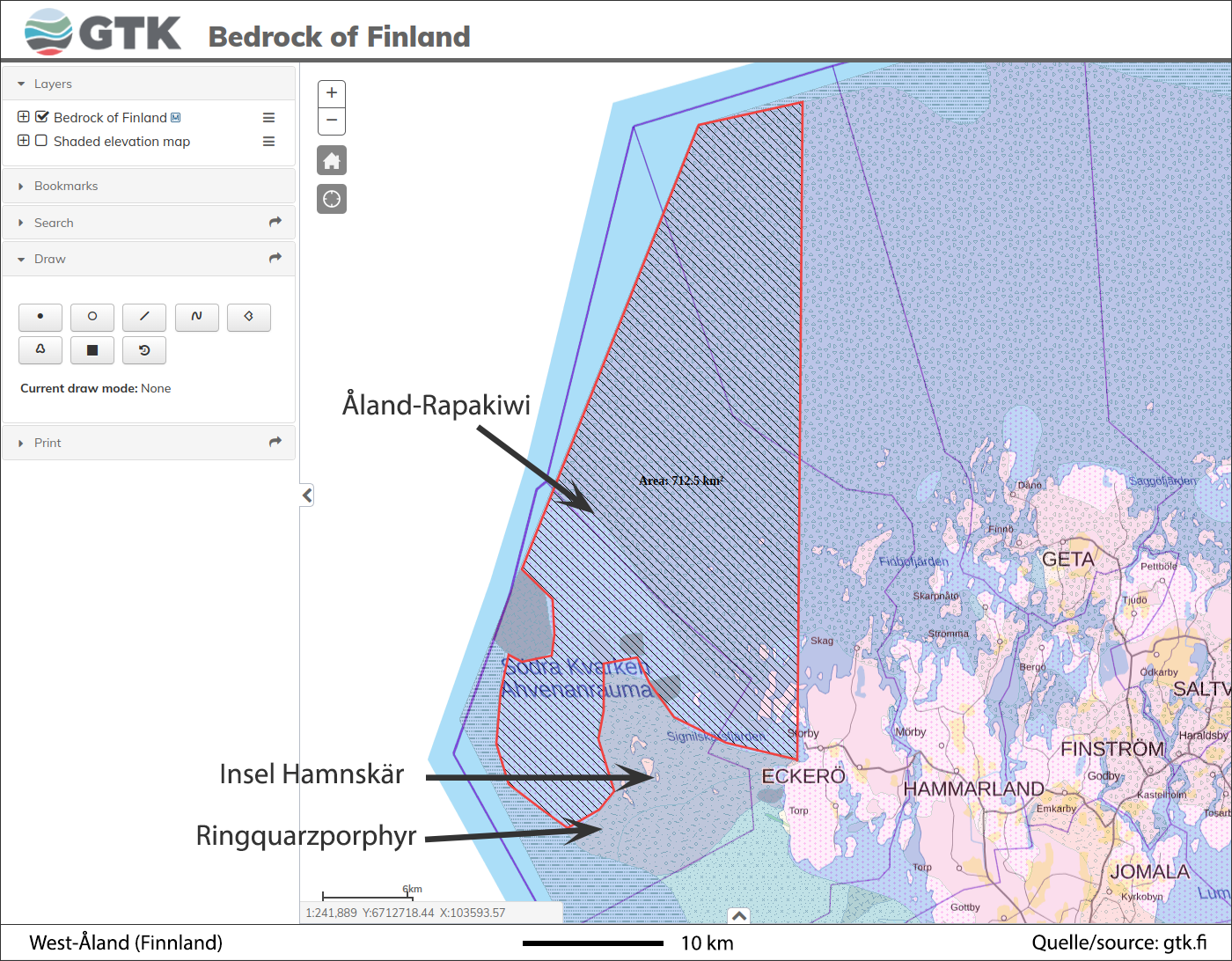This screenshot has width=1232, height=961.
Task: Click the undo/reset drawing button
Action: coord(144,350)
